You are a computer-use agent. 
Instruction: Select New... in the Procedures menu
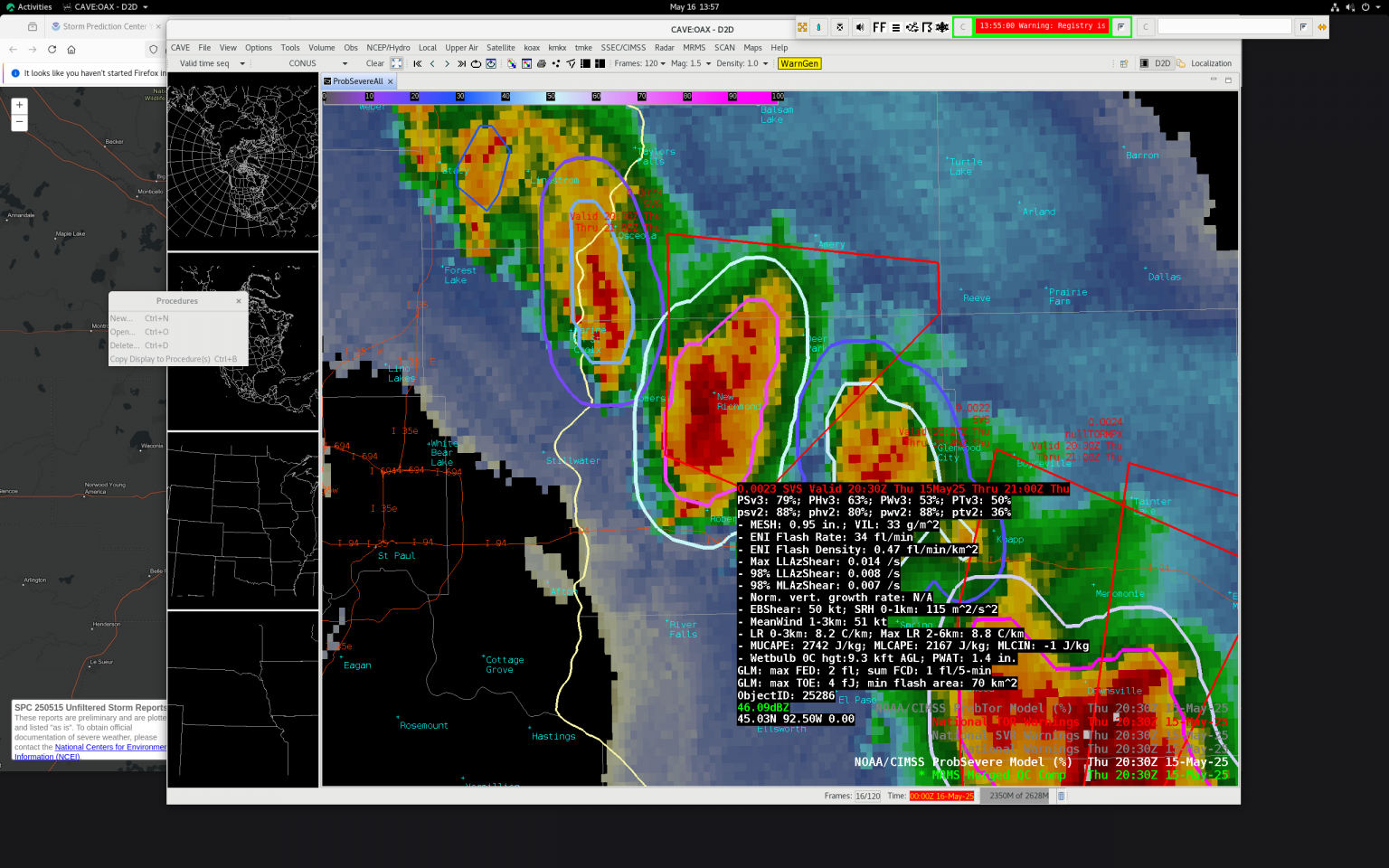click(177, 318)
